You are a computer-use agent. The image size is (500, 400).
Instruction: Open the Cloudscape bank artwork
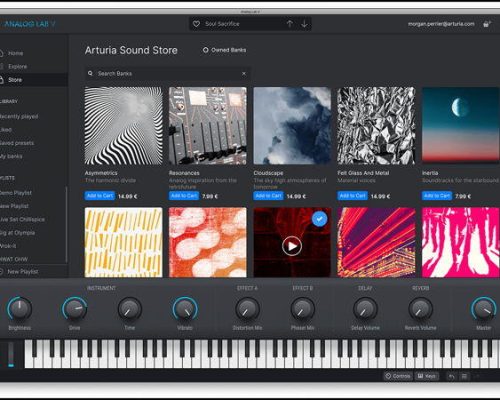[x=292, y=126]
